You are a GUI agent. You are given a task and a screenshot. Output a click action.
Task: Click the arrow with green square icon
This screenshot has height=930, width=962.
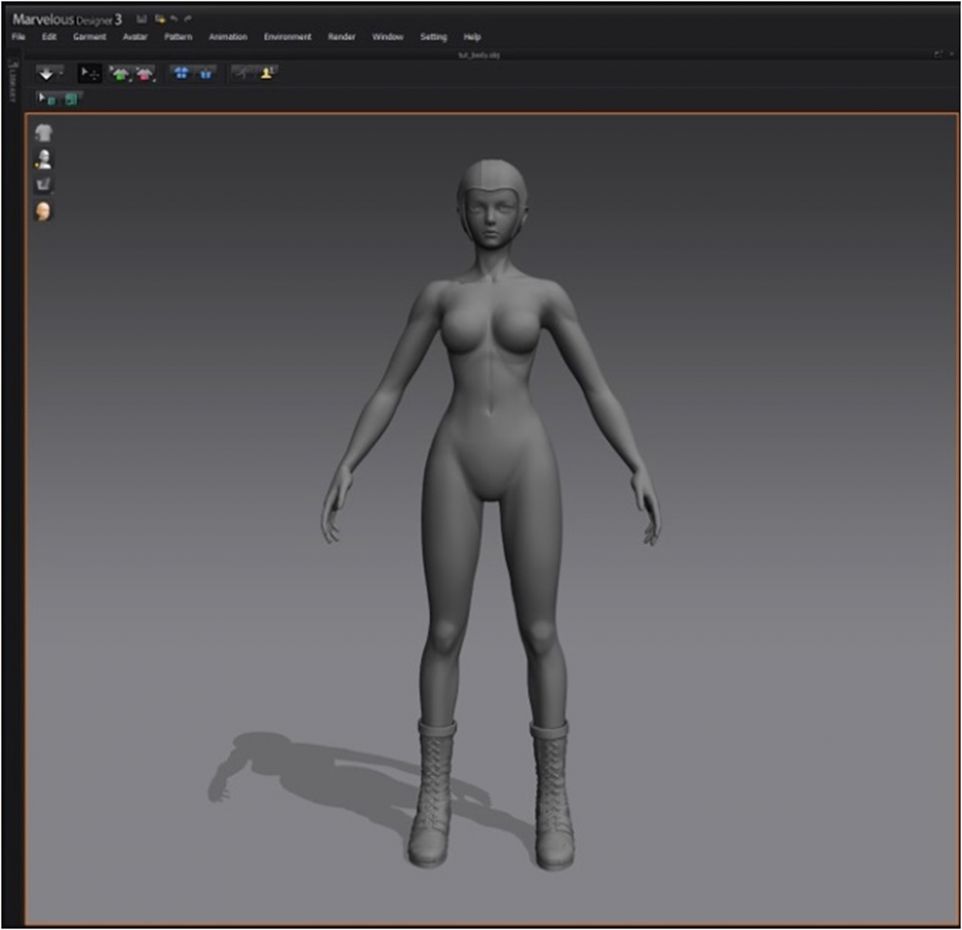[47, 99]
